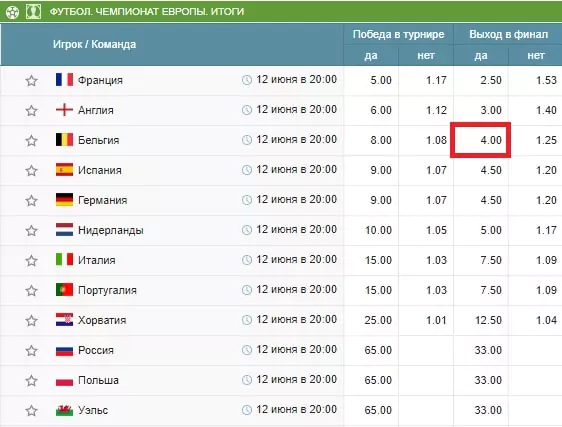This screenshot has height=427, width=562.
Task: Star the Польша row
Action: [32, 380]
